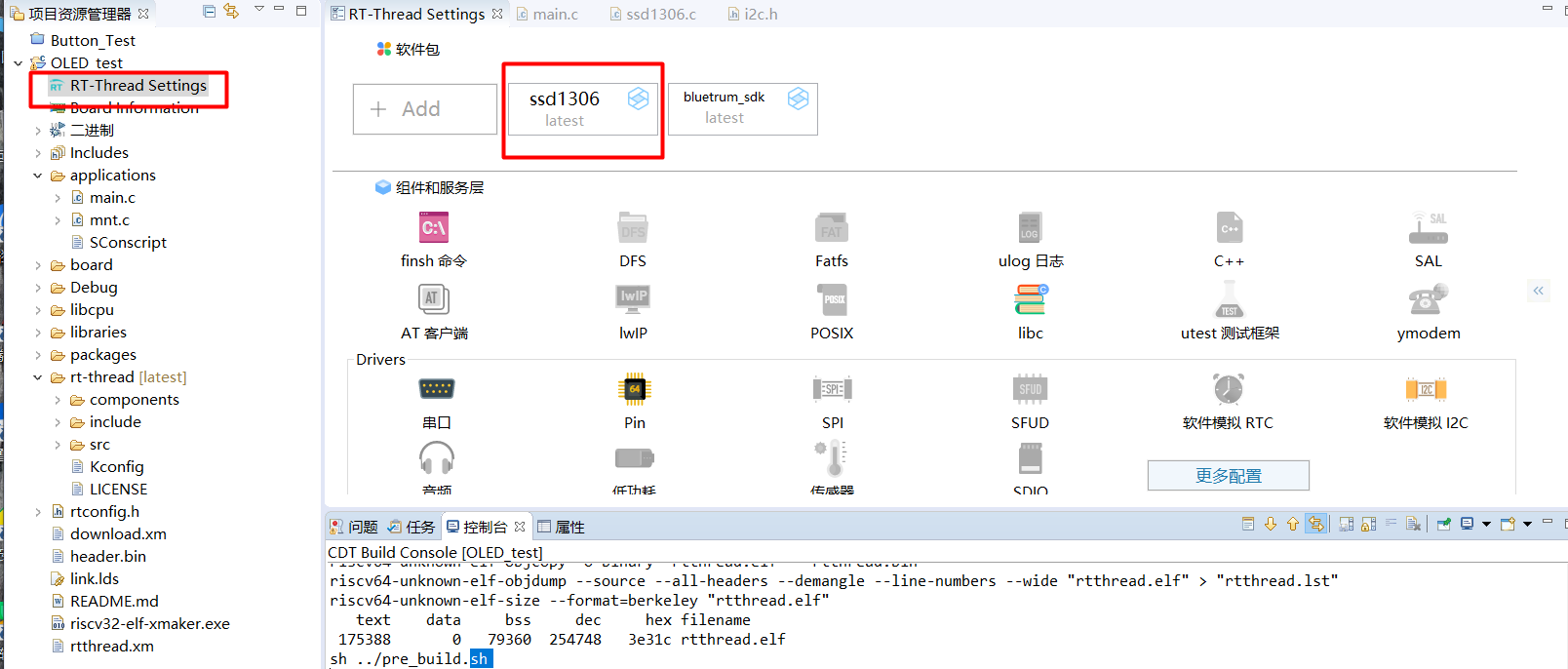Open the 任务 tab in bottom panel
The width and height of the screenshot is (1568, 669).
[412, 527]
